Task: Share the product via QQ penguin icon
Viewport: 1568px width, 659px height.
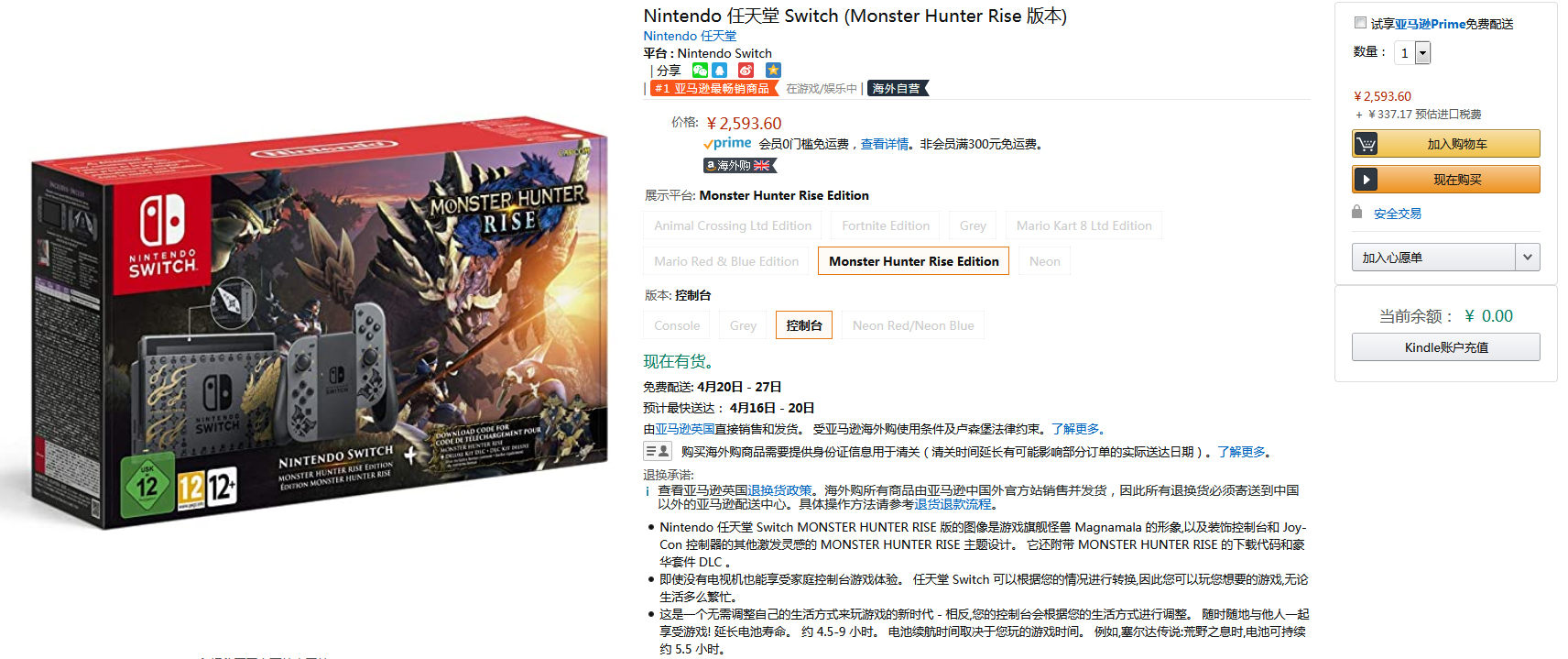Action: point(720,71)
